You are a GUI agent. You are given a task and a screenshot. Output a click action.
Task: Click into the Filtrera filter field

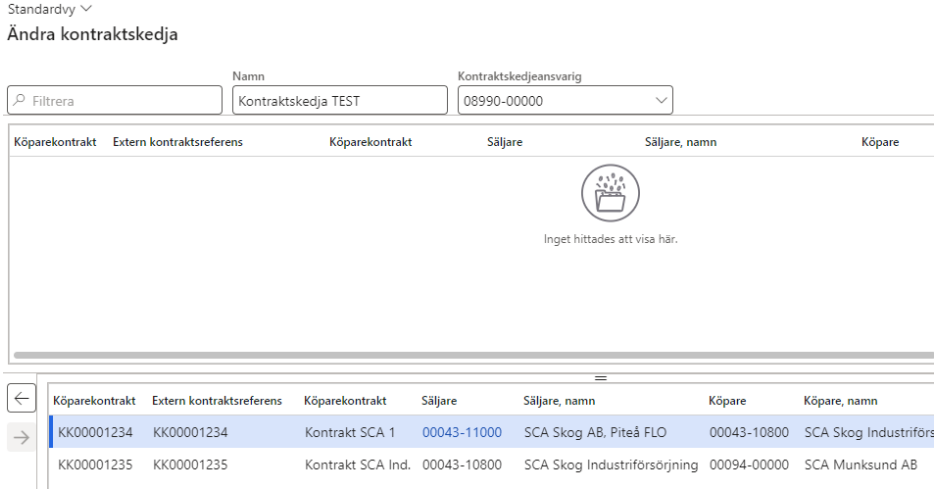[122, 101]
